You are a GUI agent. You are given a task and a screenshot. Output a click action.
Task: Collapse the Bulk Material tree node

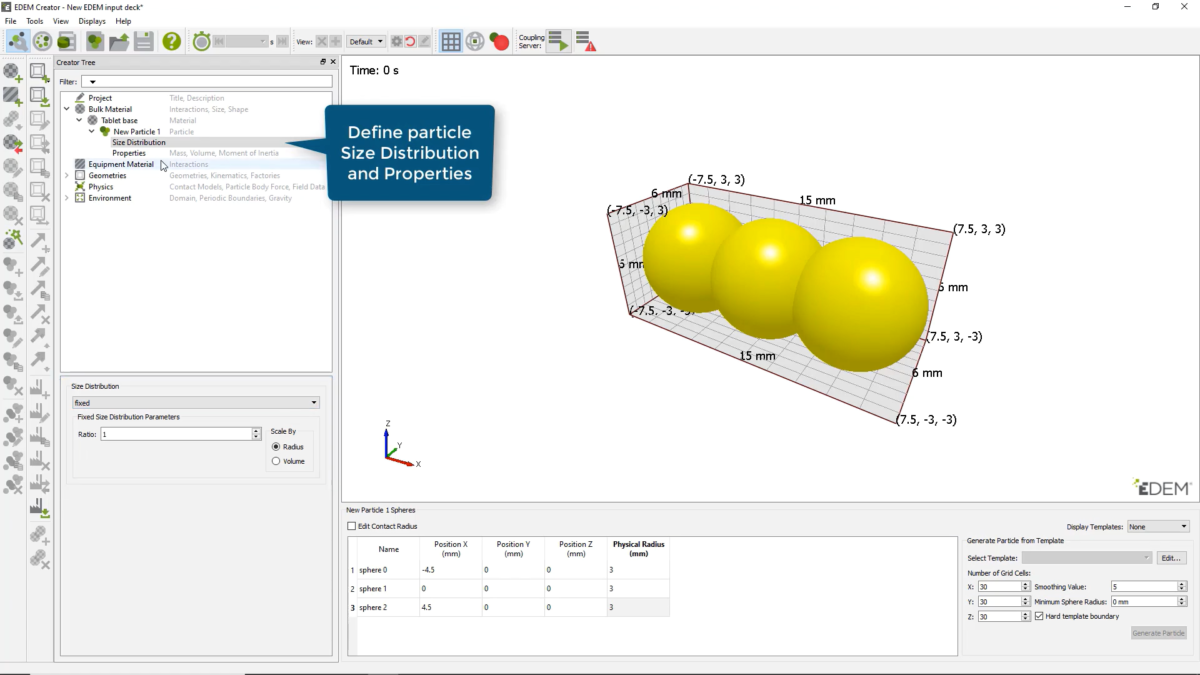point(67,109)
